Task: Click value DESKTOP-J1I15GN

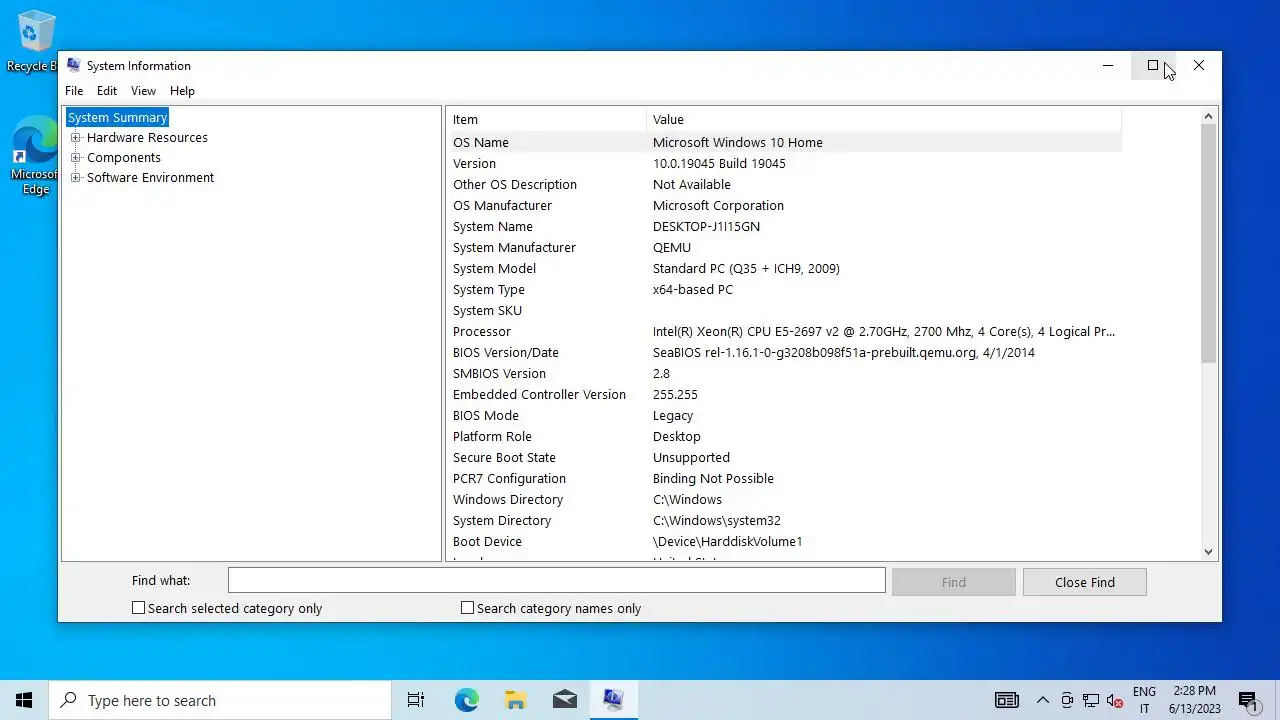Action: [x=706, y=226]
